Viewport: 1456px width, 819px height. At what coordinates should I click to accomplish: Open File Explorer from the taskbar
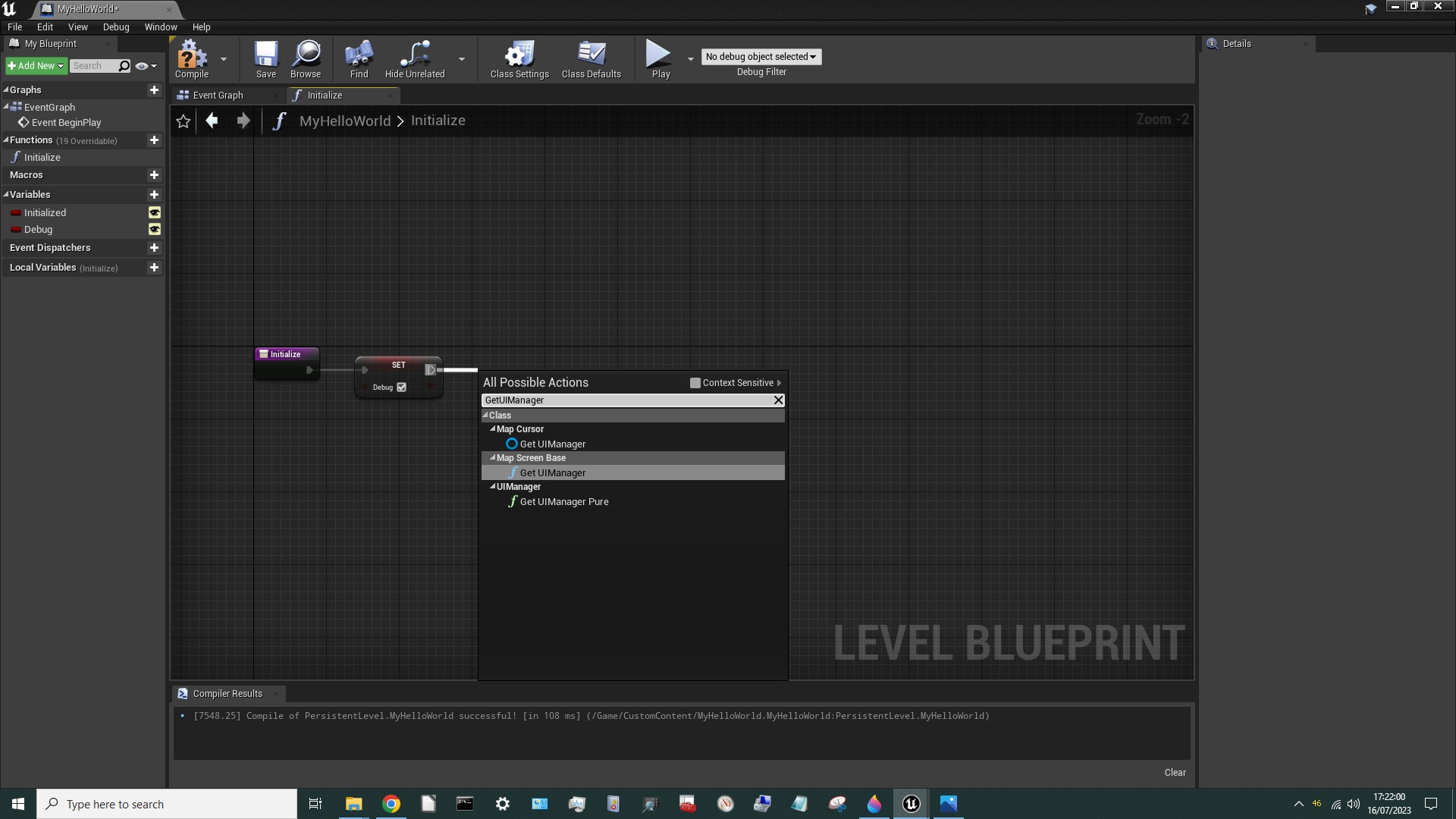click(x=354, y=804)
